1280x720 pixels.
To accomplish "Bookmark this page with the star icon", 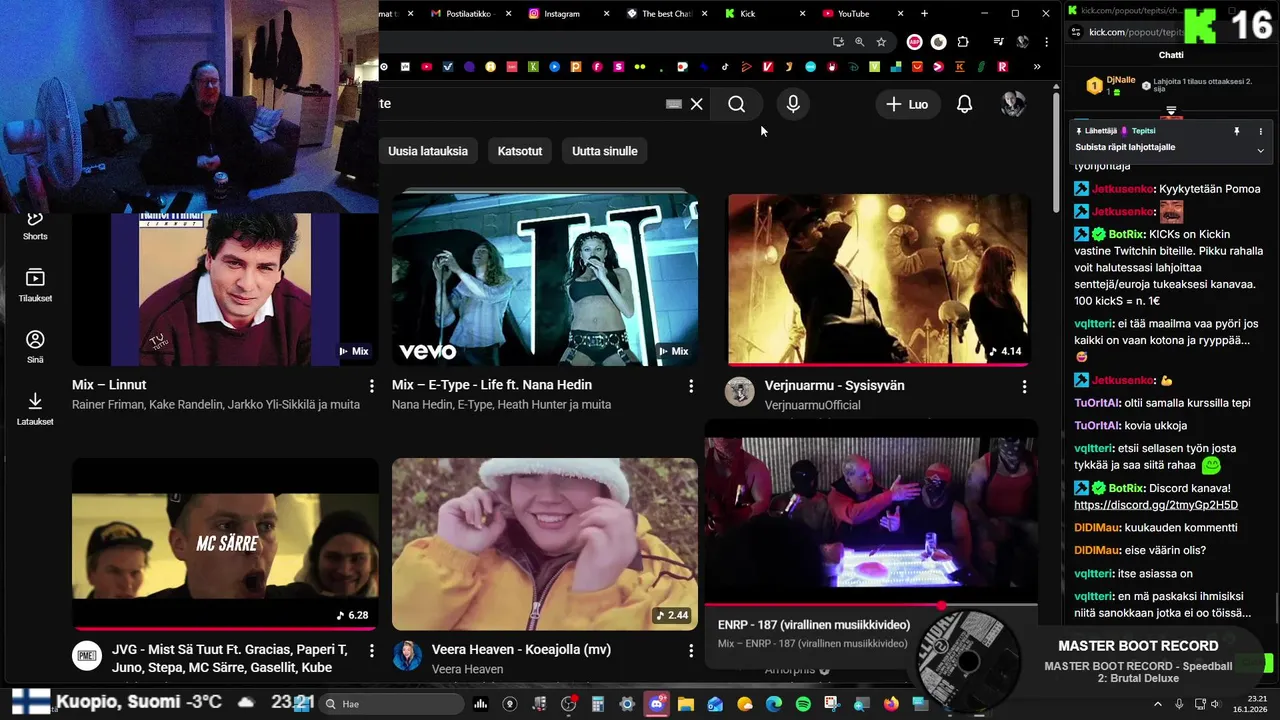I will 881,42.
